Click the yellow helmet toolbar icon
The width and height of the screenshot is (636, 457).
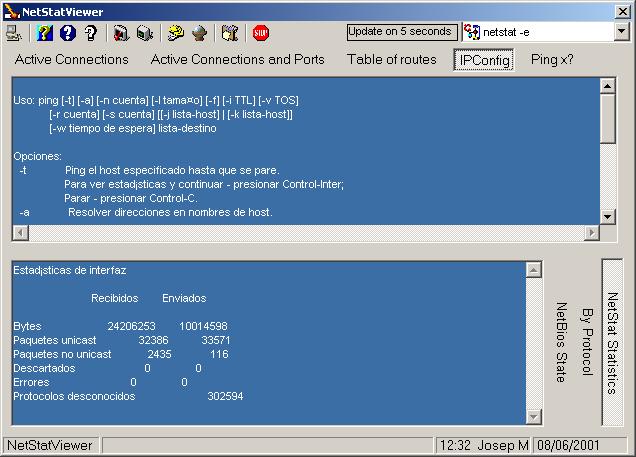pos(176,33)
